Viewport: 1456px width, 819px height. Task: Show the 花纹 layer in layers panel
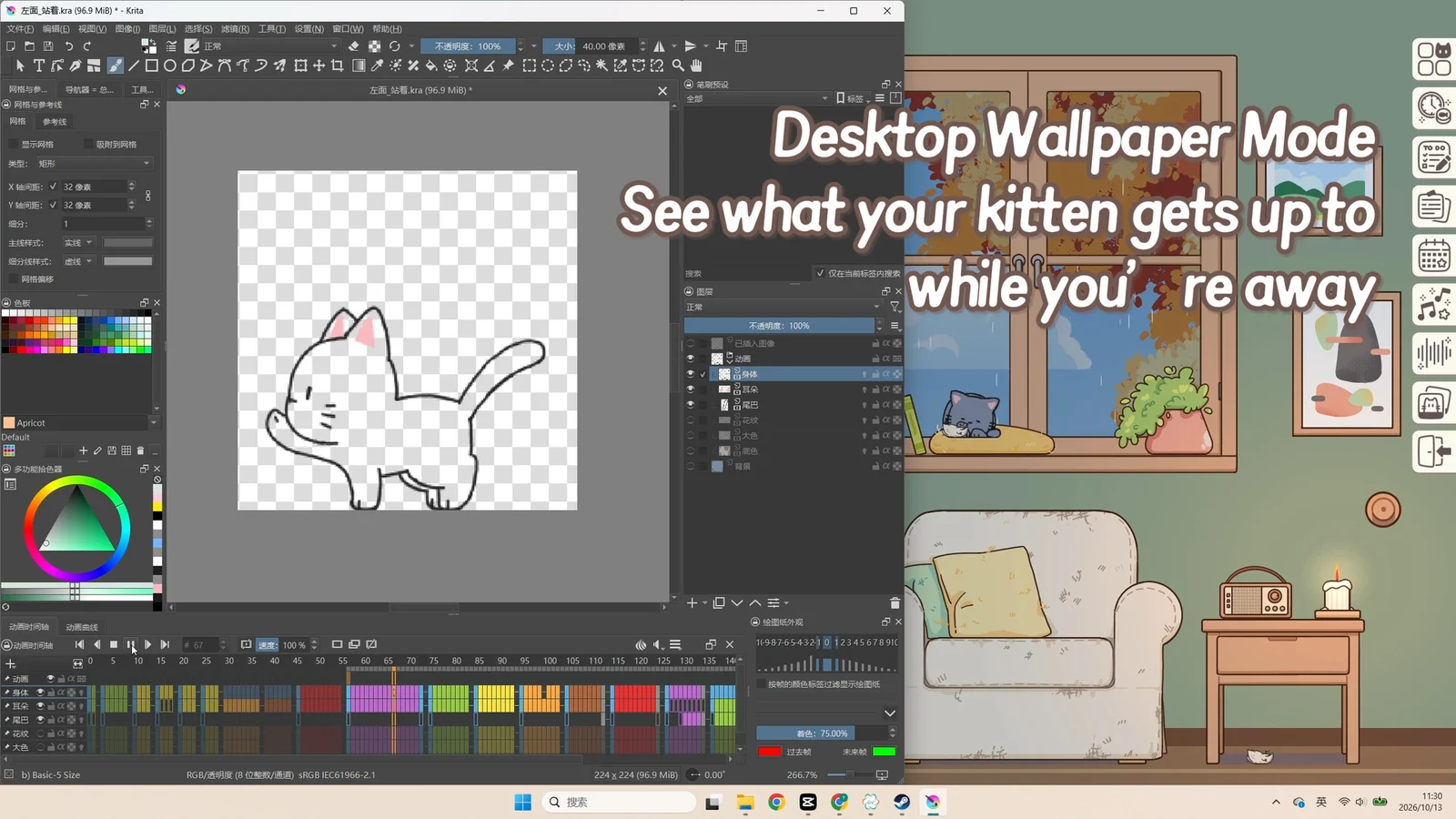tap(690, 420)
